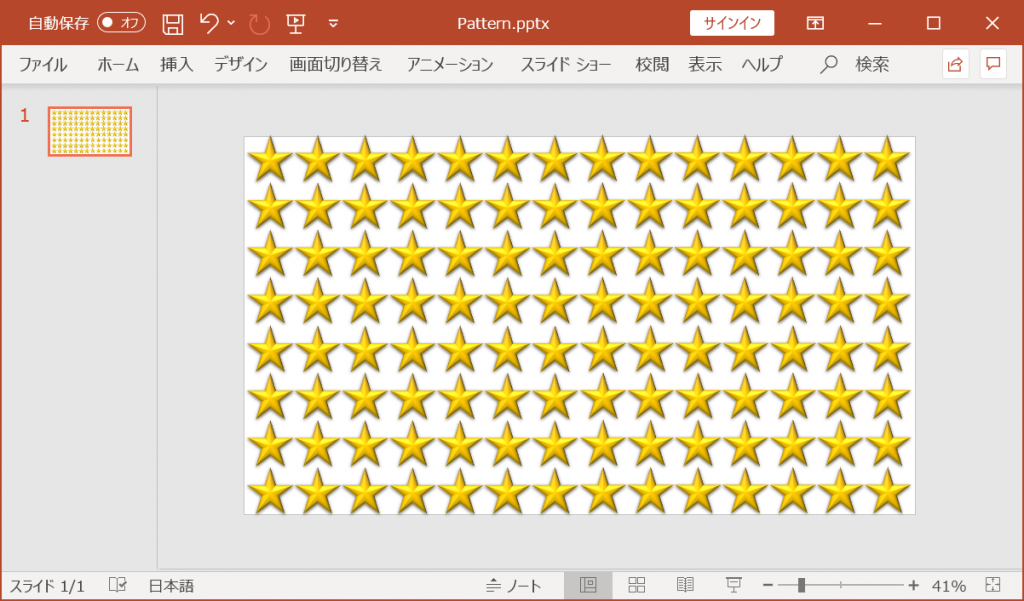This screenshot has height=601, width=1024.
Task: Open the 表示 tab
Action: 705,64
